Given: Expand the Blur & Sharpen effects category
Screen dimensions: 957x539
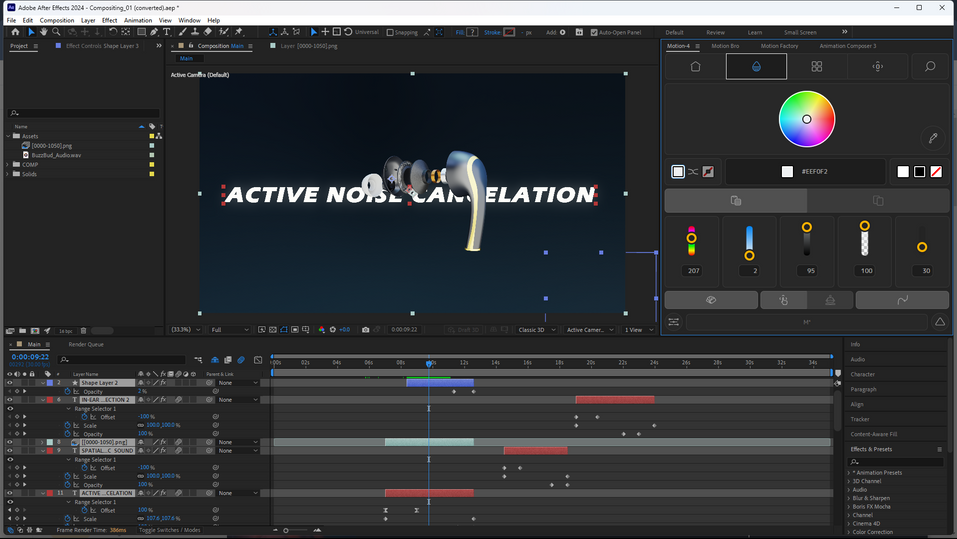Looking at the screenshot, I should (x=848, y=498).
